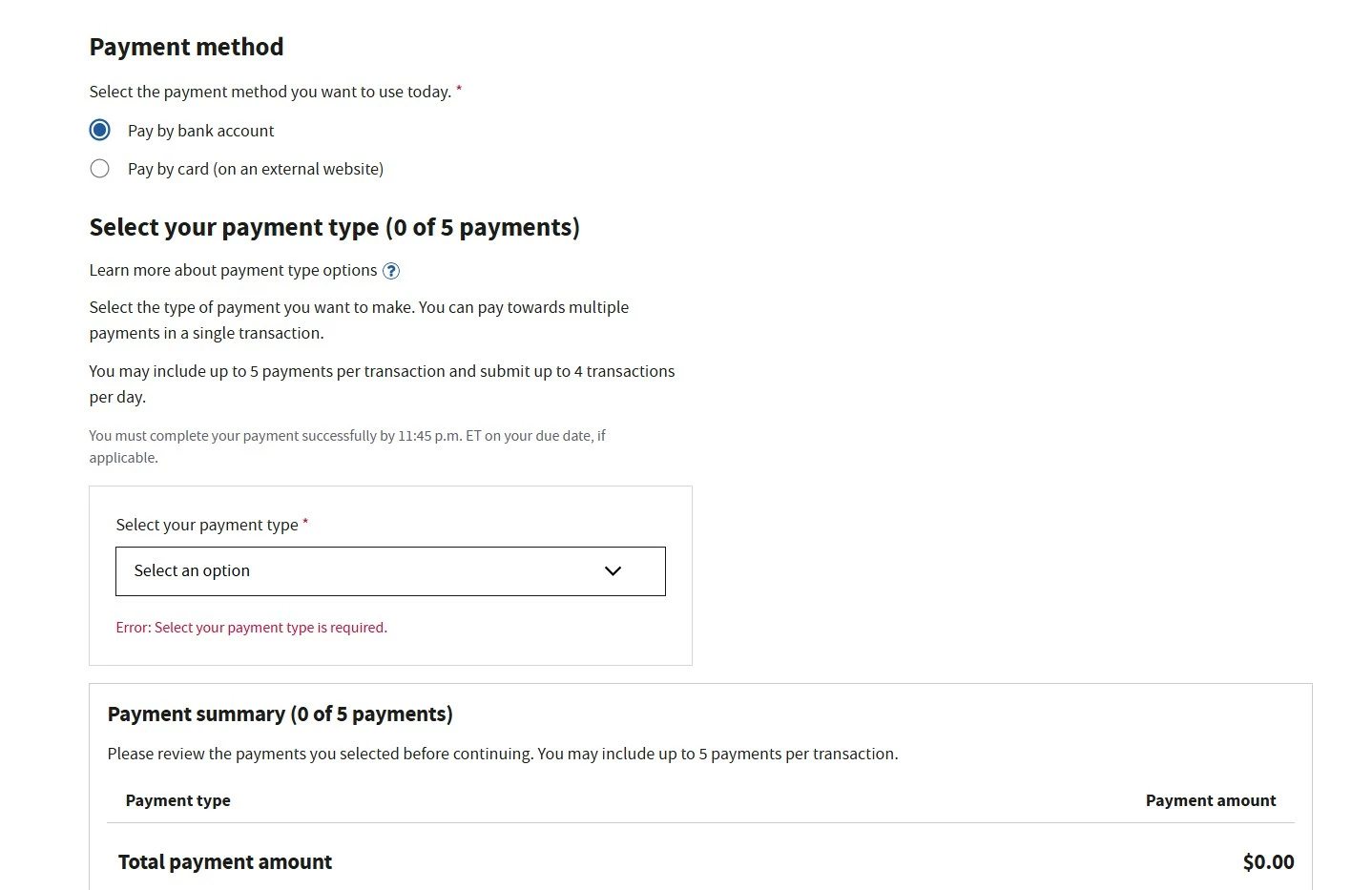The image size is (1372, 890).
Task: Click the 'Select an option' placeholder text
Action: coord(192,570)
